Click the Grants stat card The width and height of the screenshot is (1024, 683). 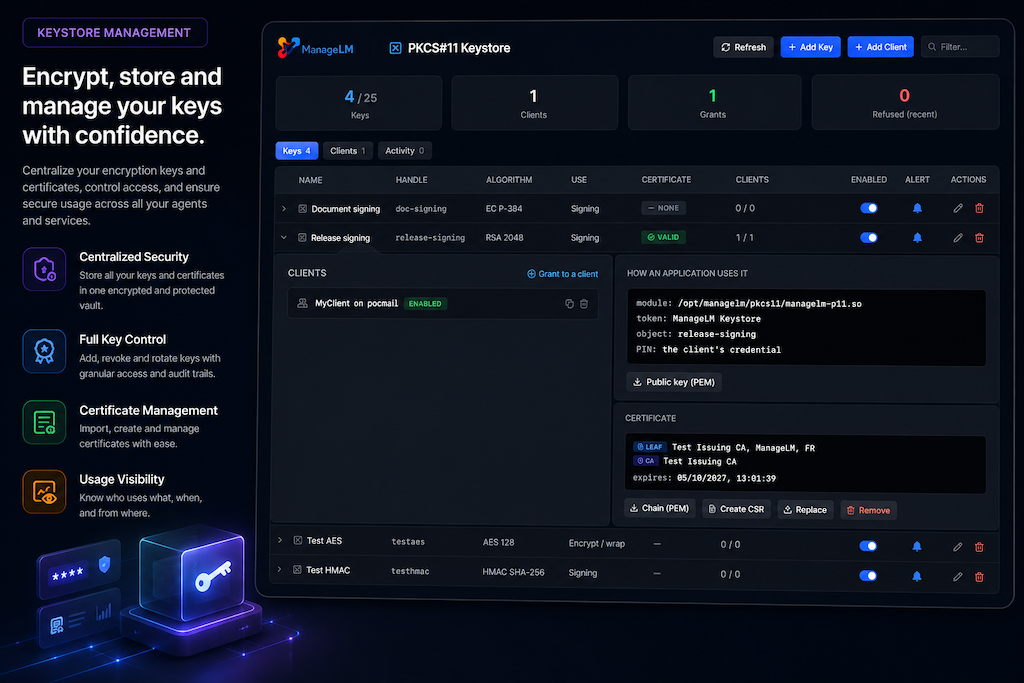point(714,103)
